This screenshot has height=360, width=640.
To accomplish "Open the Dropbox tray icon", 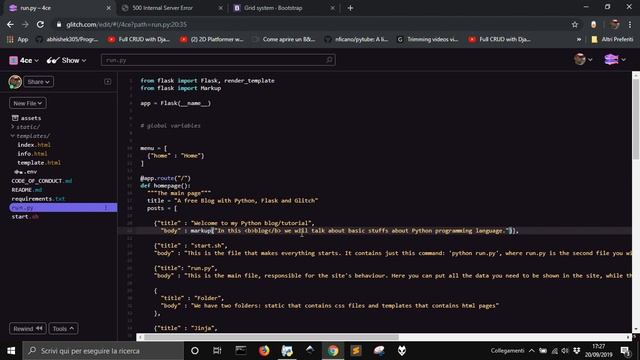I will [576, 351].
